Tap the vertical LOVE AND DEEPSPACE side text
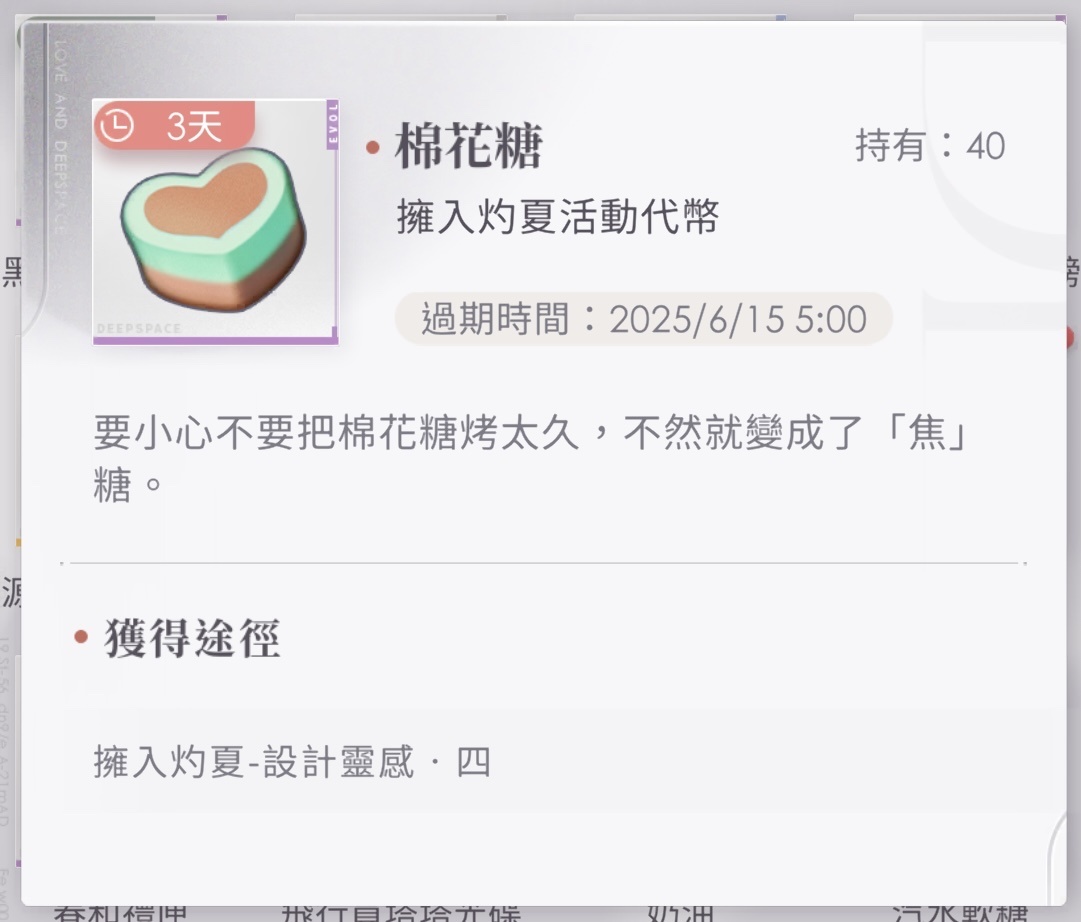 [60, 136]
